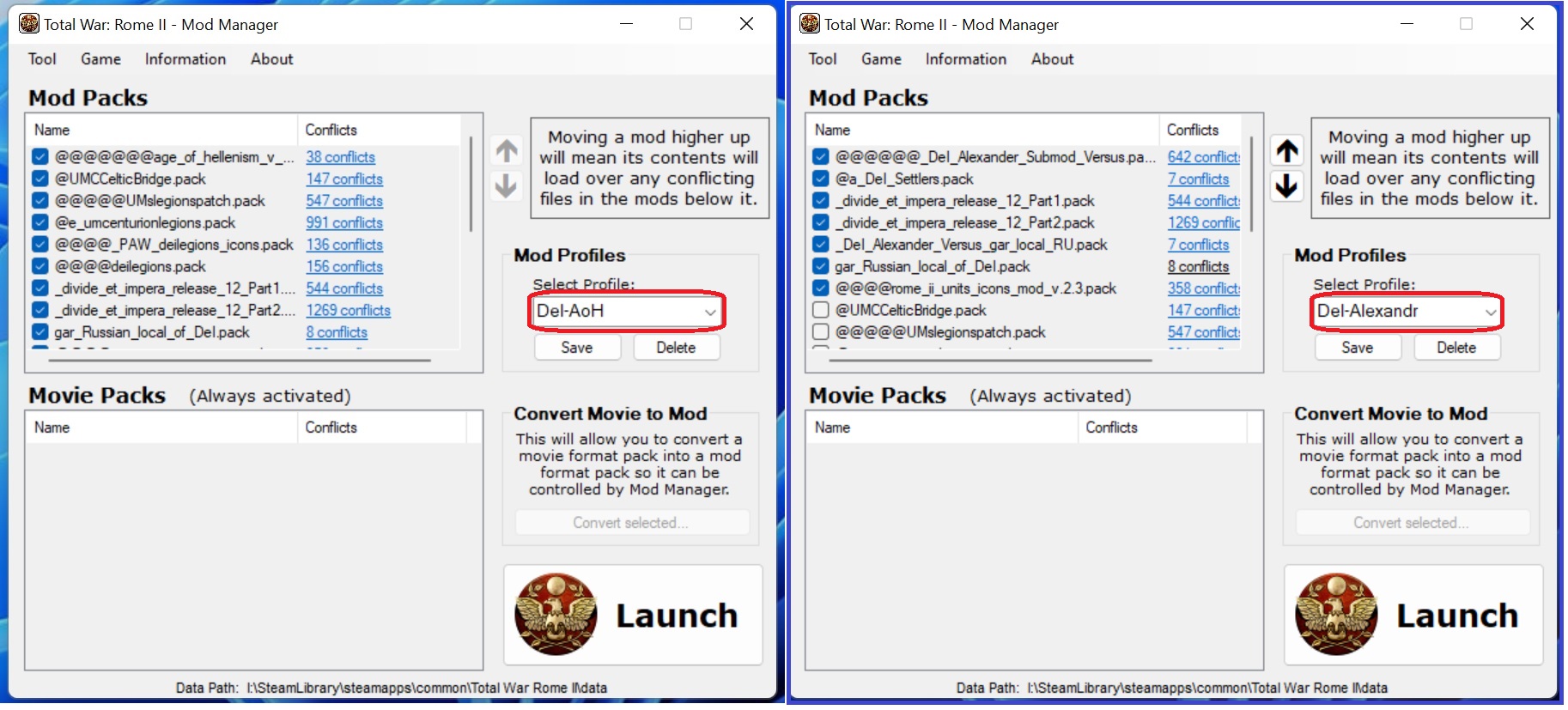Image resolution: width=1568 pixels, height=710 pixels.
Task: Click 991 conflicts link in left window
Action: (x=344, y=222)
